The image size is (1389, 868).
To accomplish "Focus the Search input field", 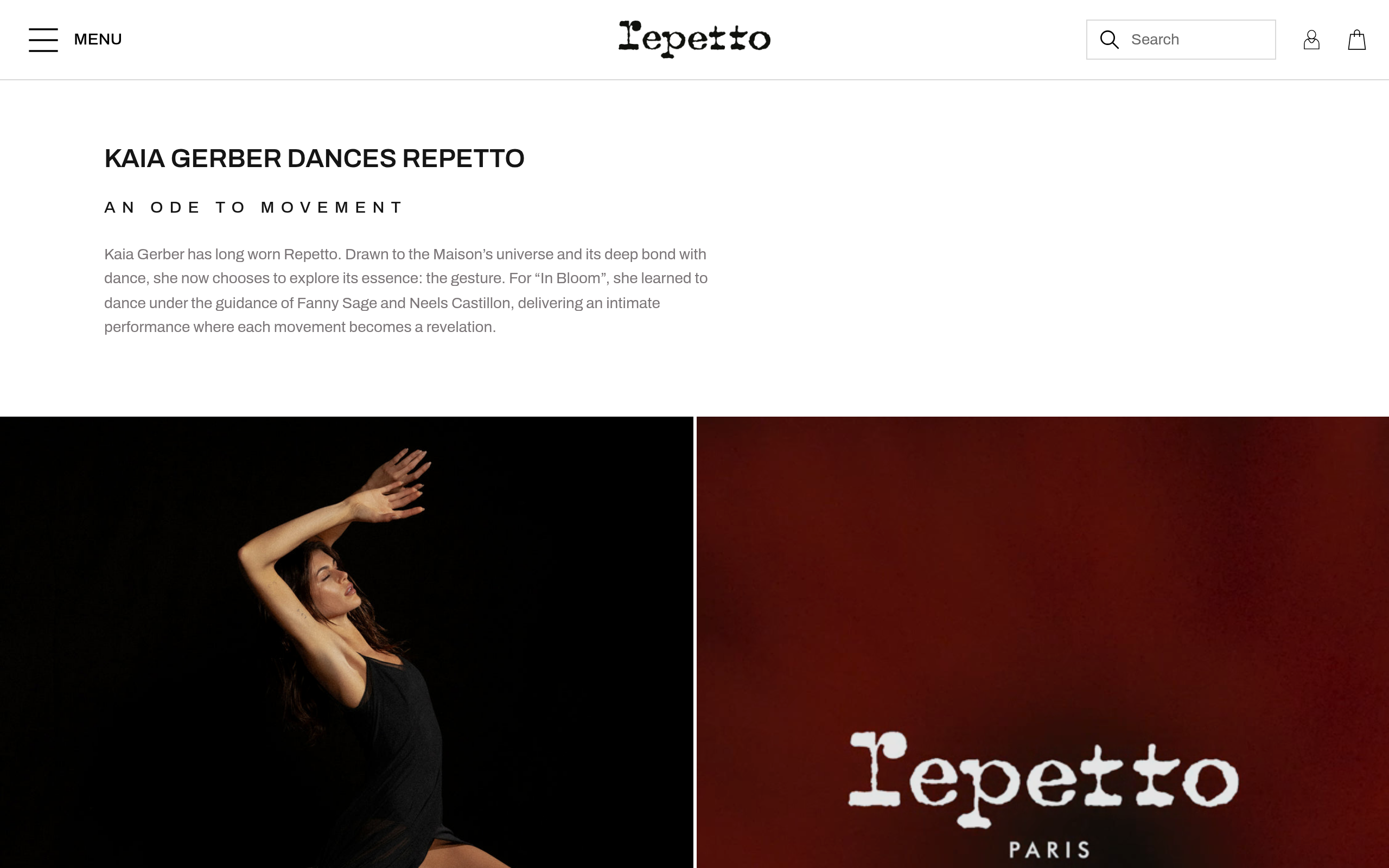I will click(1181, 40).
